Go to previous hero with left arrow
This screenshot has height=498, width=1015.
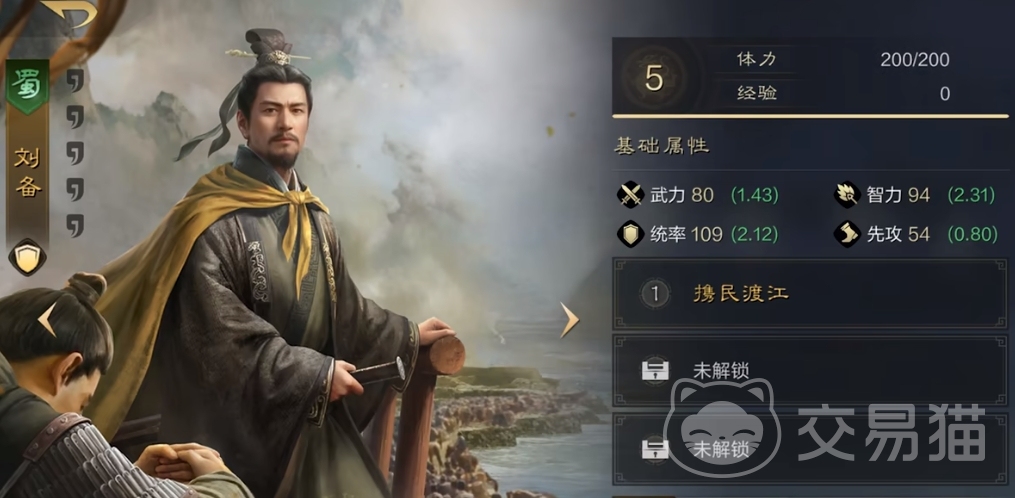[47, 319]
